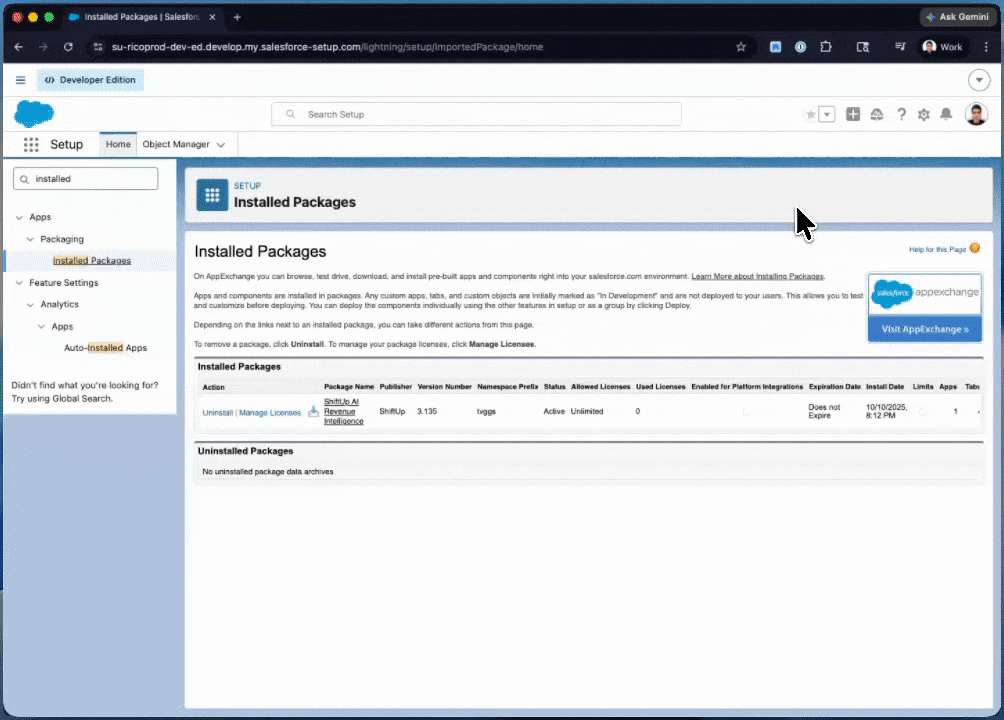Click the Help for this Page link
This screenshot has height=720, width=1004.
click(937, 249)
